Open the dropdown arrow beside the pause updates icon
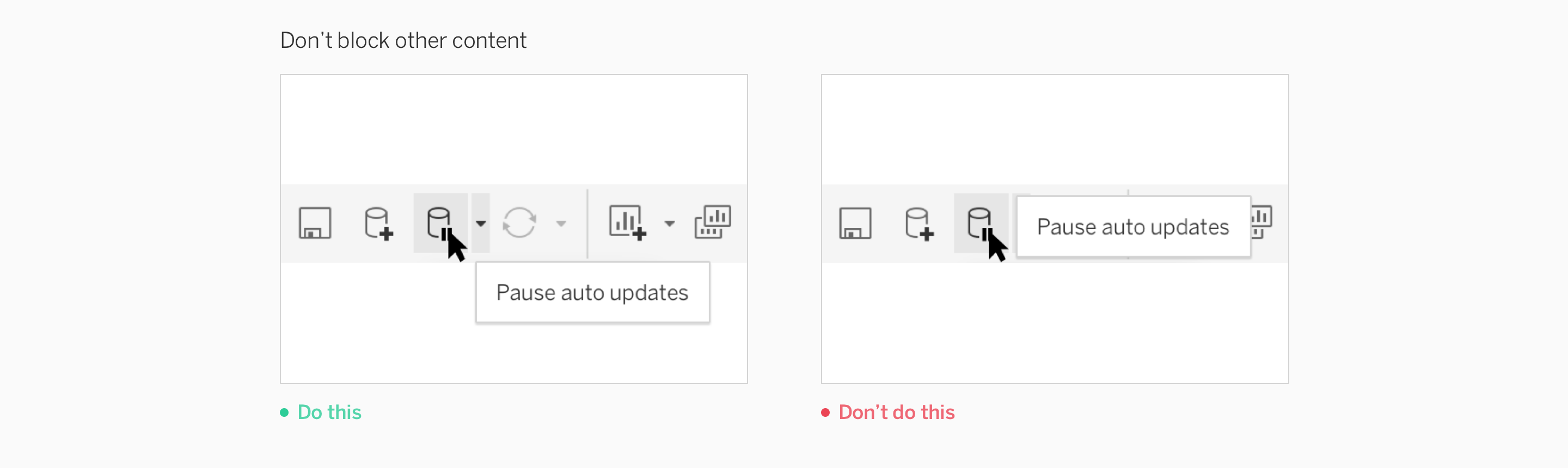Screen dimensions: 1568x468 pyautogui.click(x=481, y=223)
